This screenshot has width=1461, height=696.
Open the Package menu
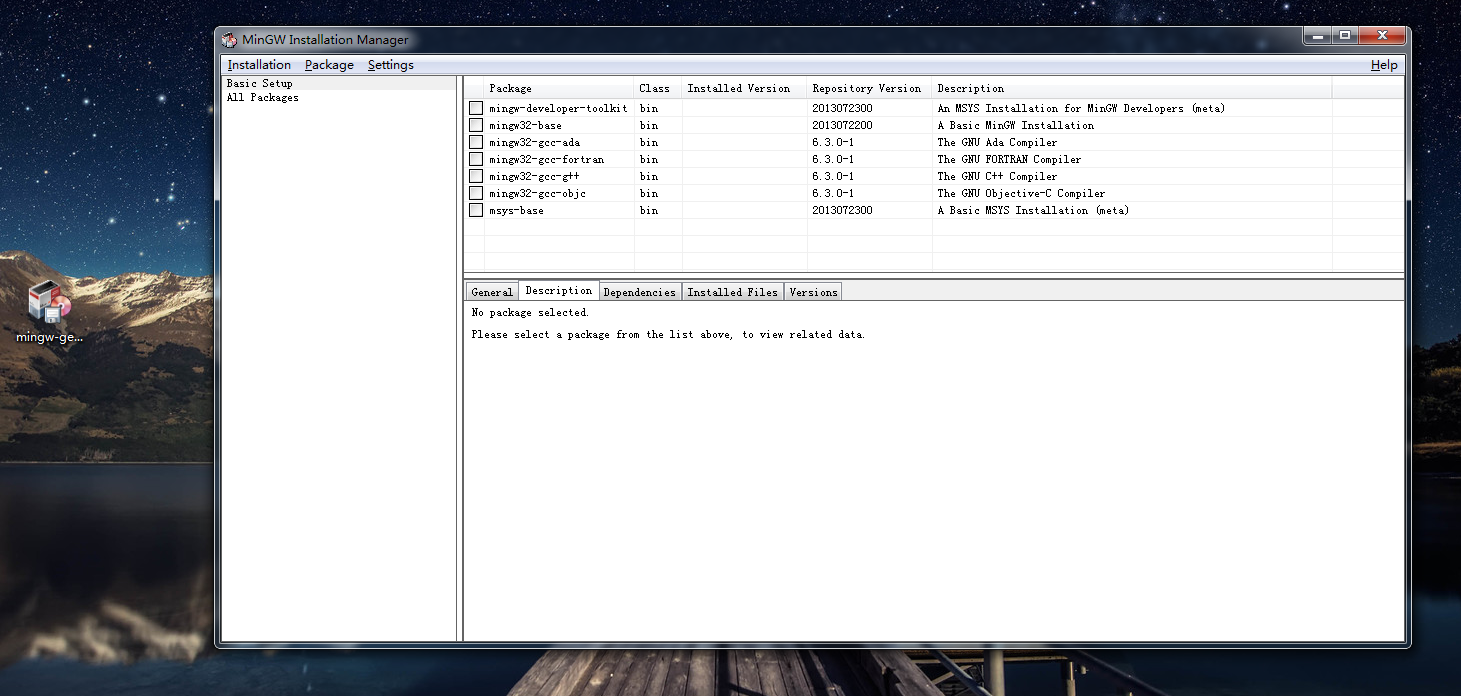coord(329,65)
